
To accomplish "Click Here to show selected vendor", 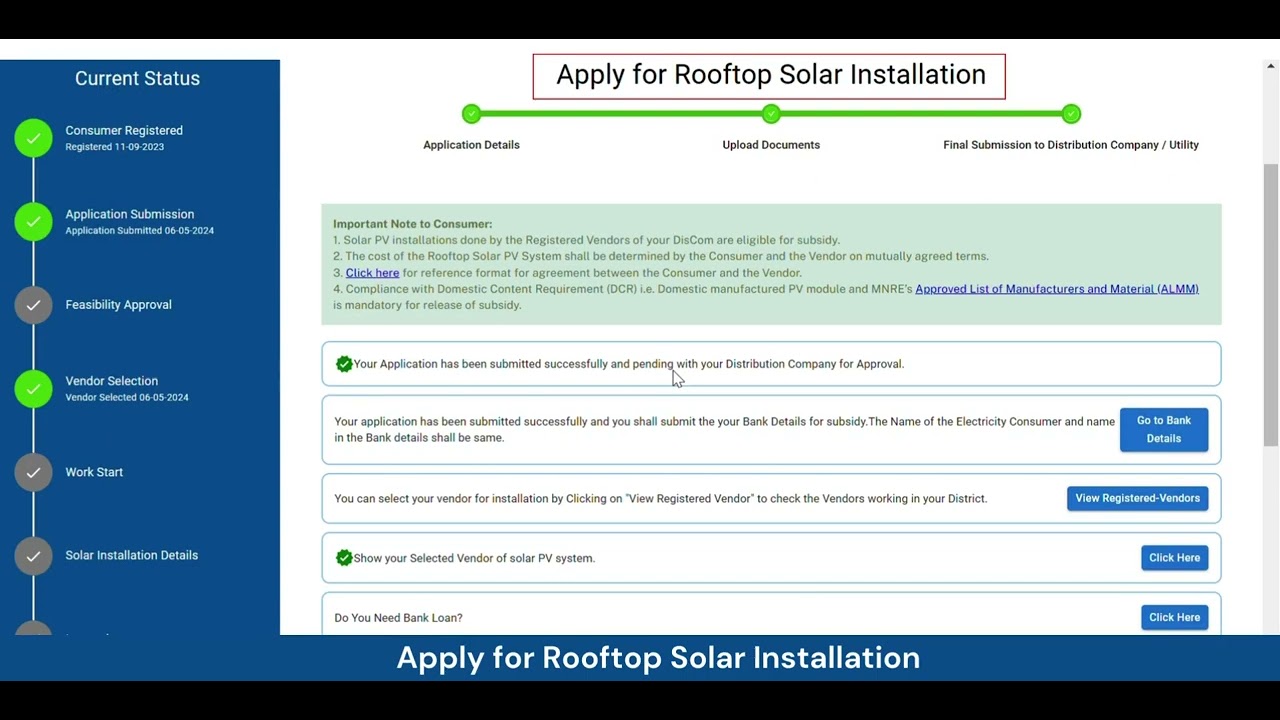I will [x=1174, y=558].
